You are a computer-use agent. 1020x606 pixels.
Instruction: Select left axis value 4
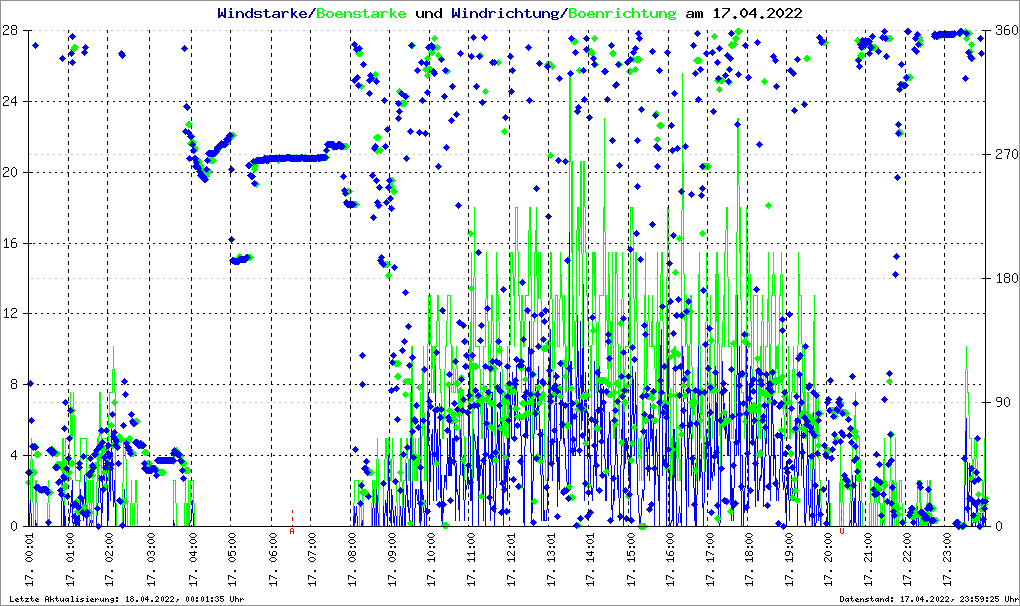[x=13, y=455]
